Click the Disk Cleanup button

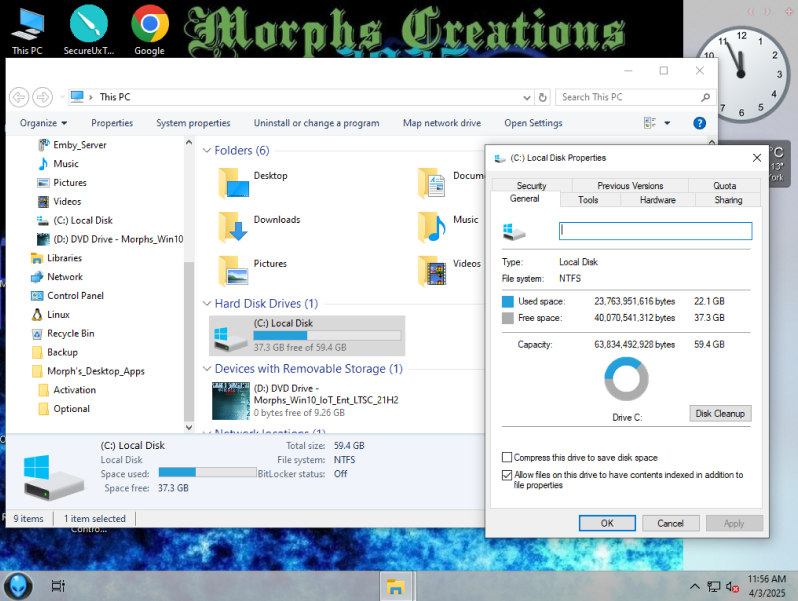pos(720,414)
